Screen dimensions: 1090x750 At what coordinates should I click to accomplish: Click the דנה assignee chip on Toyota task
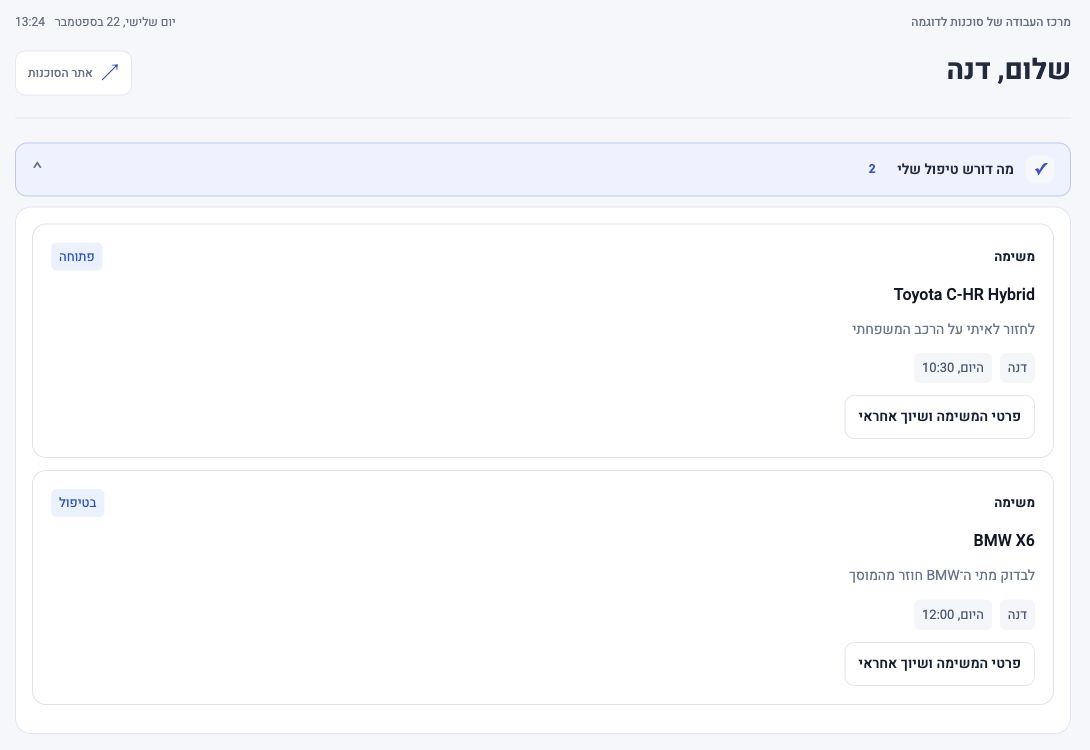point(1017,368)
